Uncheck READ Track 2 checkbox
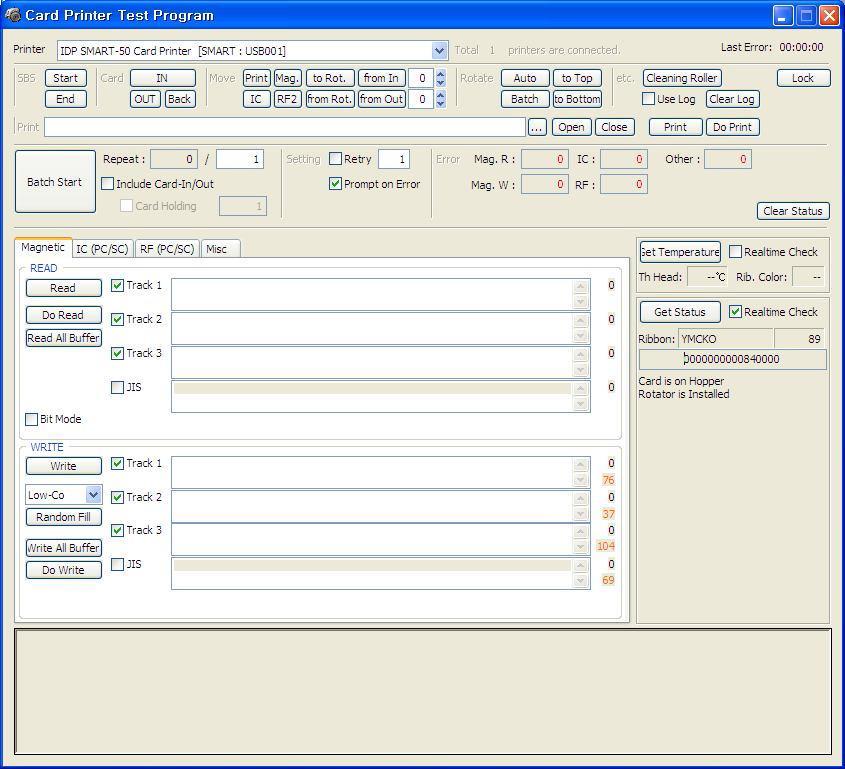The height and width of the screenshot is (769, 845). (x=117, y=319)
